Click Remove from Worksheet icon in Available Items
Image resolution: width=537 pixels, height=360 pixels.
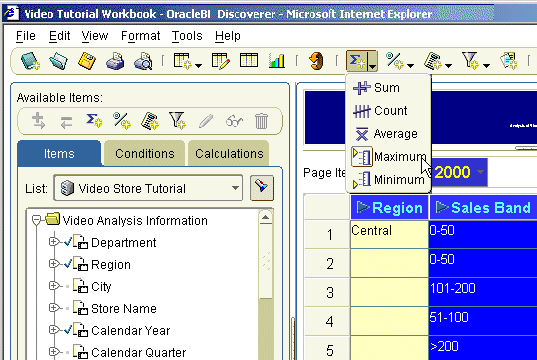tap(66, 122)
